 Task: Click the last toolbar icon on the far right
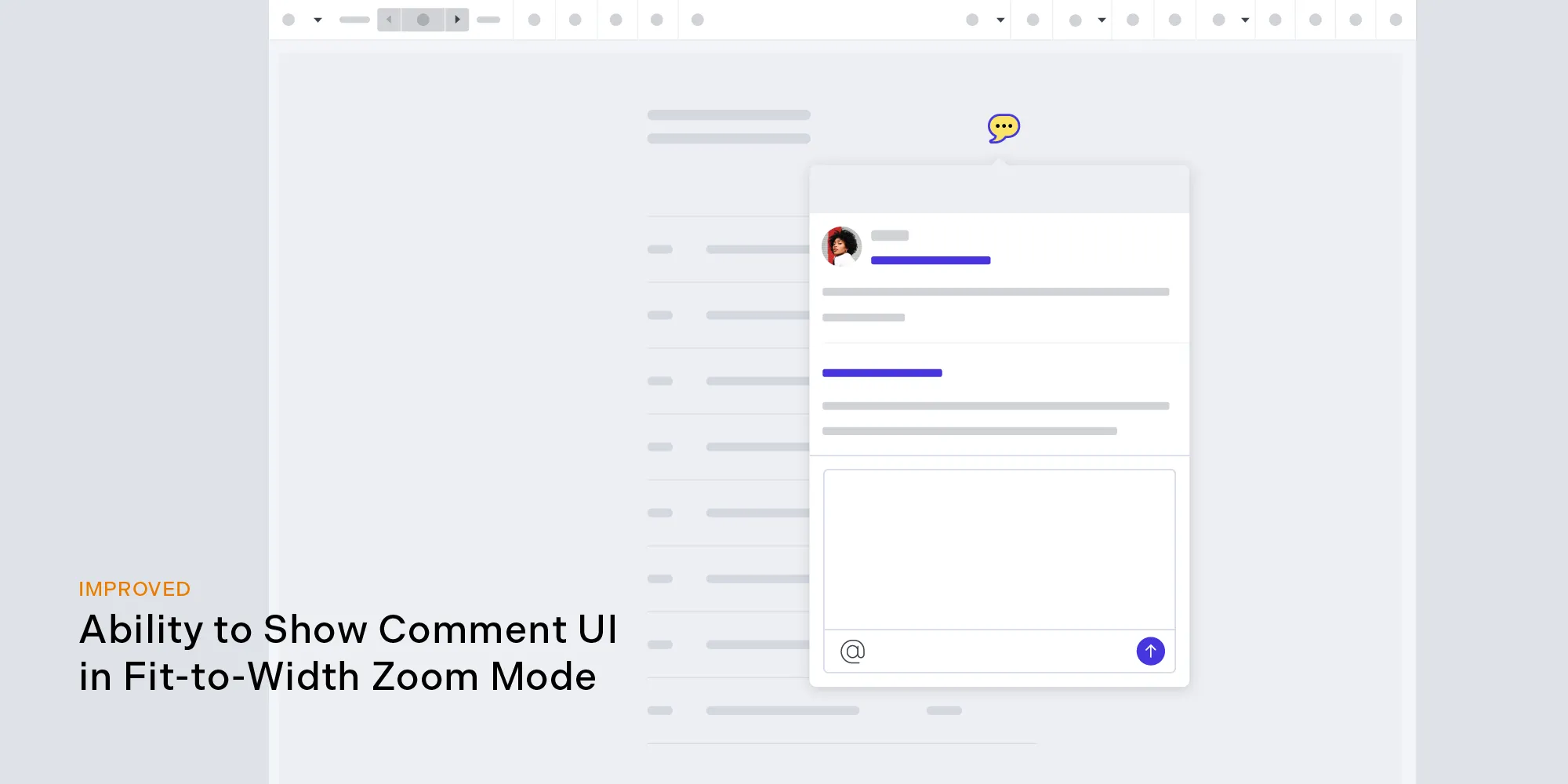pyautogui.click(x=1396, y=20)
